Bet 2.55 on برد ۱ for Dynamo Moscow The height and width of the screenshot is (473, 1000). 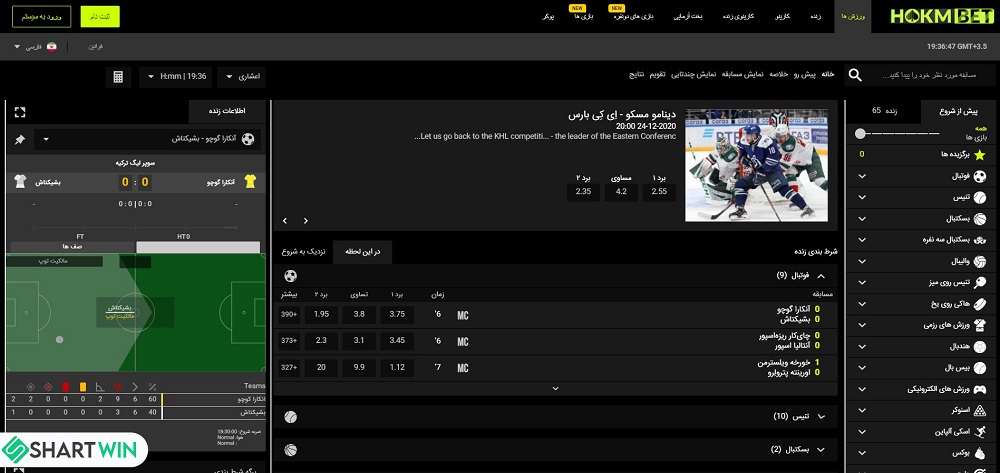tap(659, 192)
